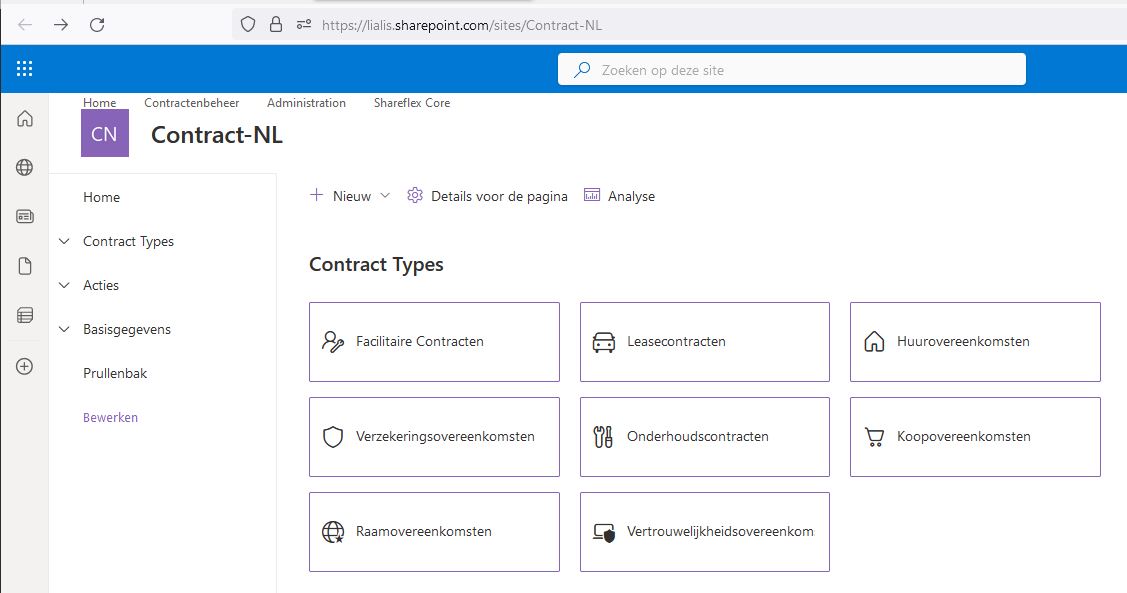This screenshot has height=593, width=1127.
Task: Open the app launcher waffle icon
Action: point(24,68)
